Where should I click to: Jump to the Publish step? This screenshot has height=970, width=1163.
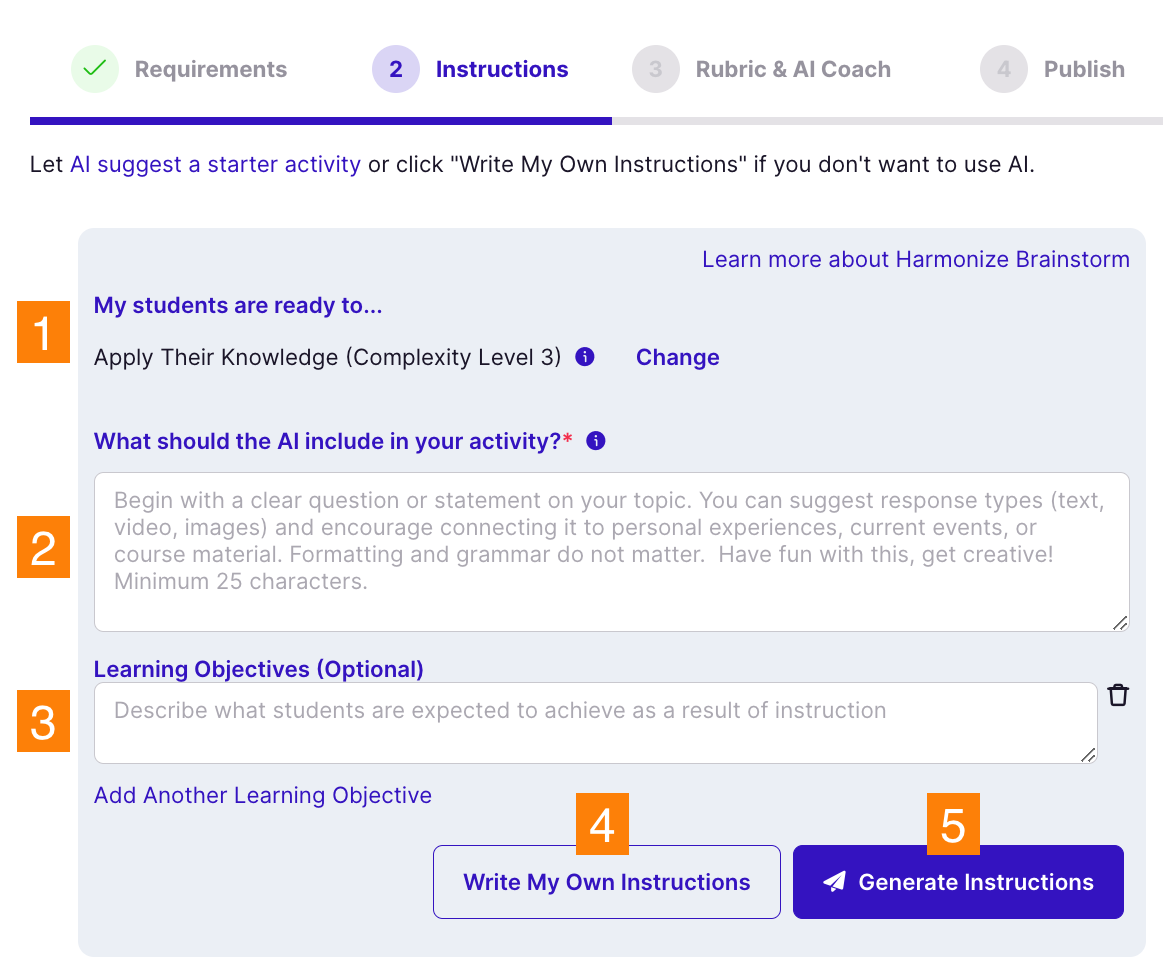point(1084,70)
